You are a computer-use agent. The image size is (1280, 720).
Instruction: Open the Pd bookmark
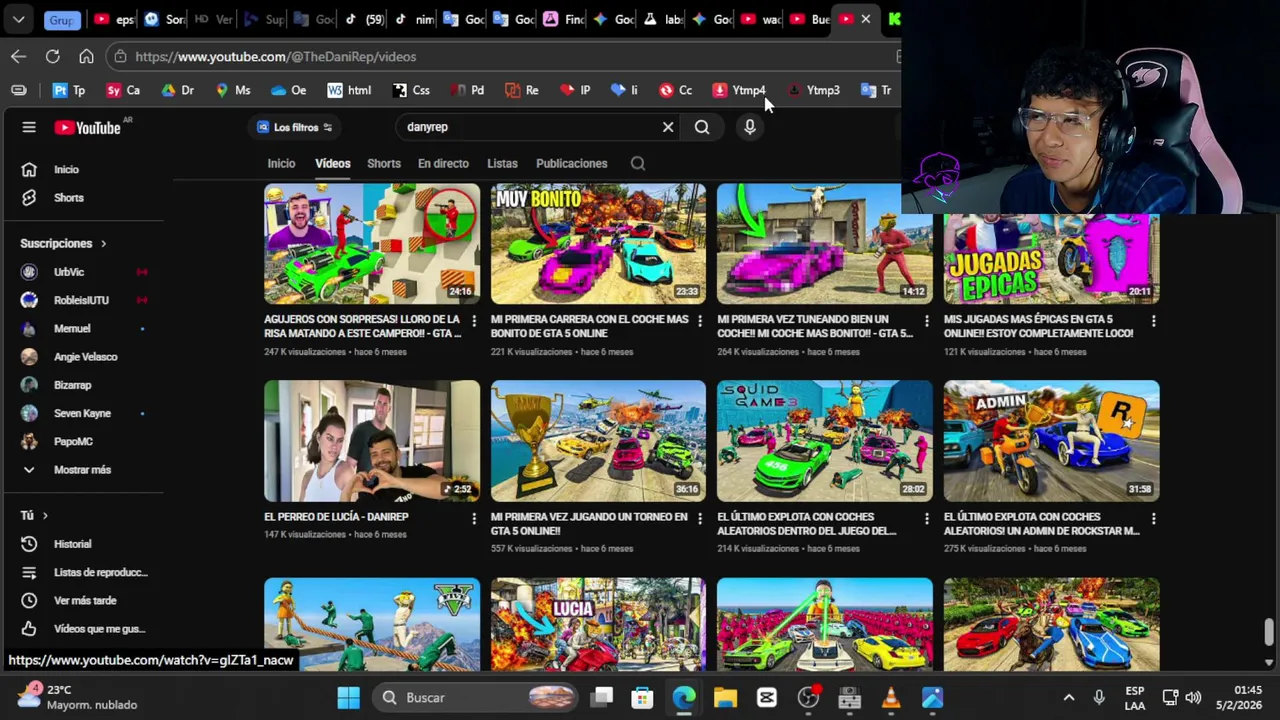click(x=467, y=90)
